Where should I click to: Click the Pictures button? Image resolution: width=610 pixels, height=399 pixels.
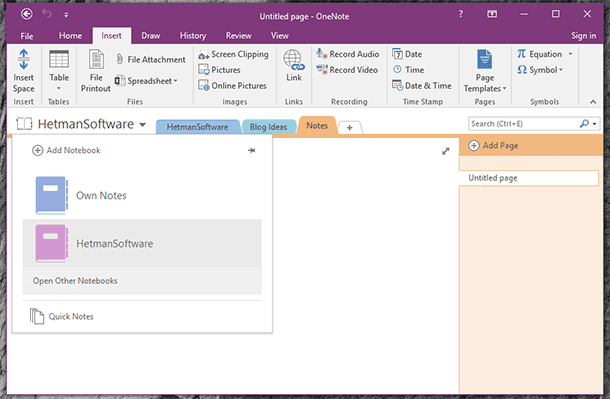point(219,70)
